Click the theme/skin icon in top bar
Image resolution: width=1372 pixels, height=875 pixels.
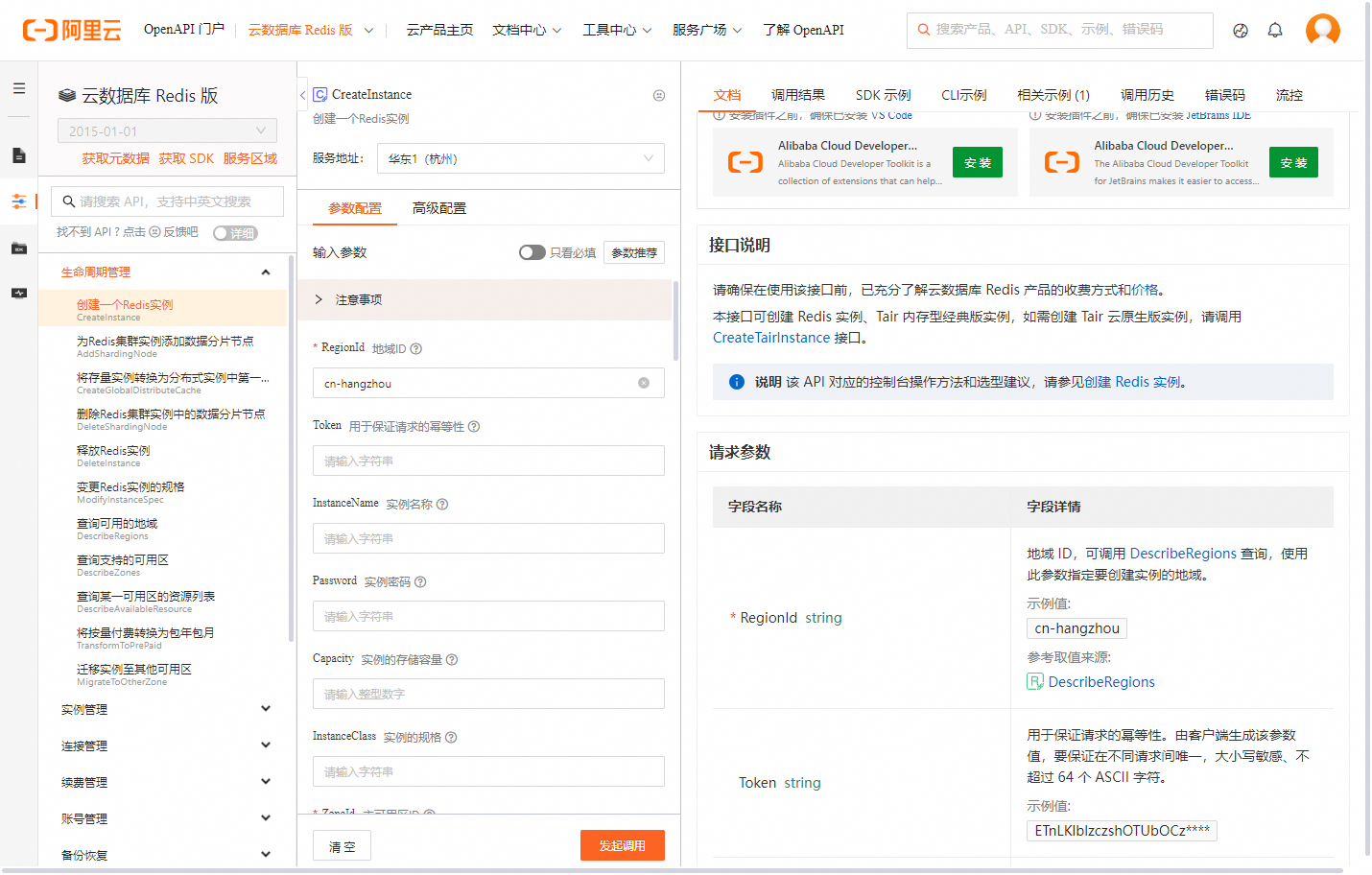[x=1241, y=31]
